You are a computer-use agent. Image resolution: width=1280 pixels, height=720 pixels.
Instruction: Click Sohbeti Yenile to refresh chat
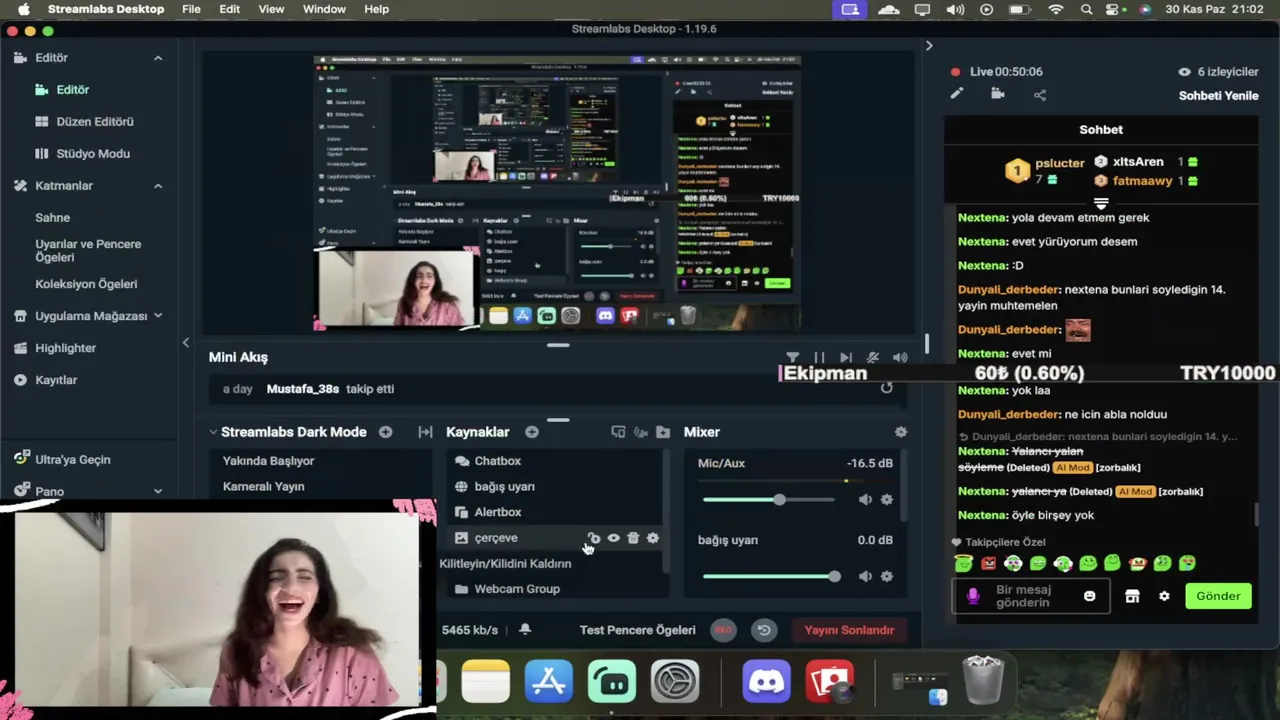[x=1218, y=96]
